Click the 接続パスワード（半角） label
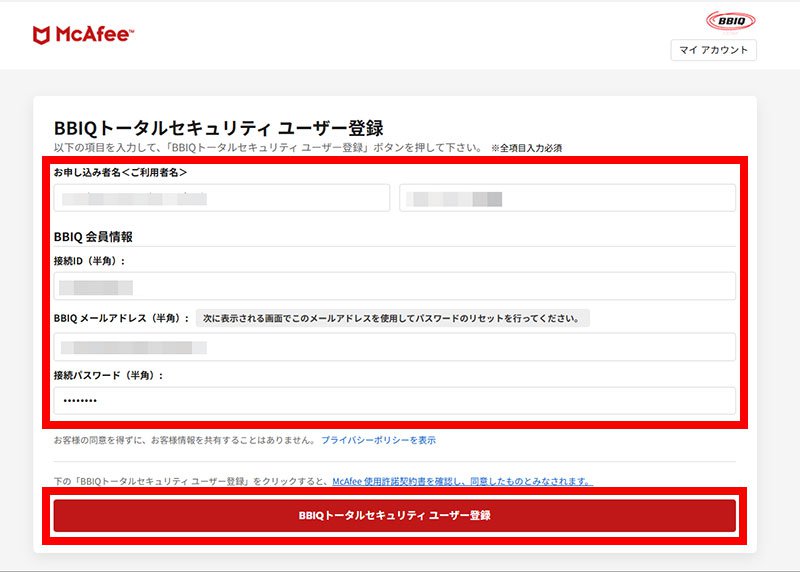The image size is (800, 572). click(108, 376)
